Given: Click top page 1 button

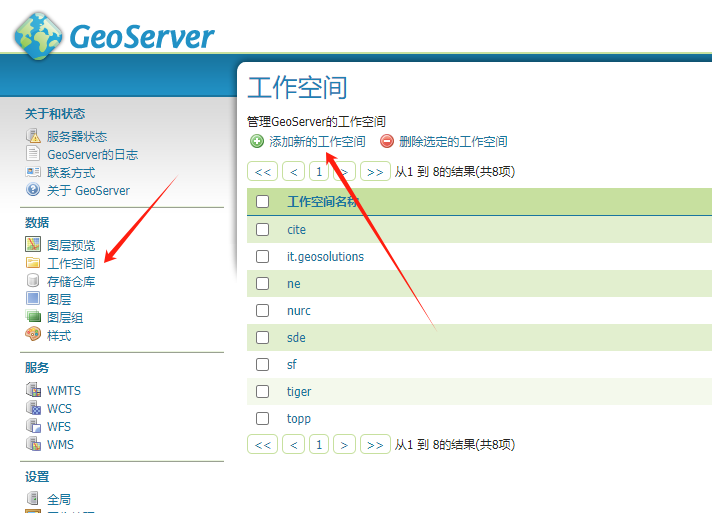Looking at the screenshot, I should click(319, 171).
